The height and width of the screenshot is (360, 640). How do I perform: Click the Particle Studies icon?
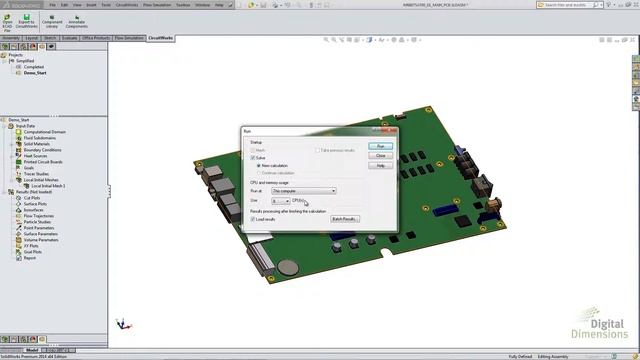(18, 222)
